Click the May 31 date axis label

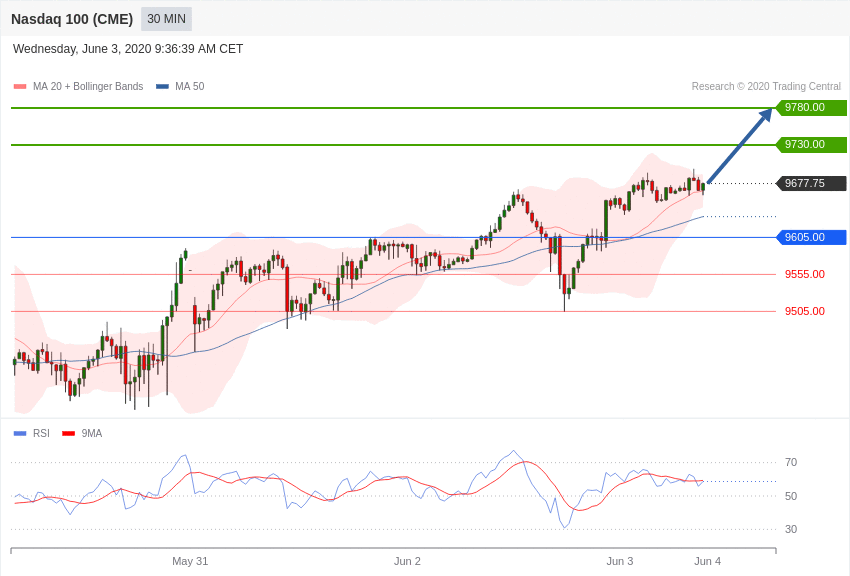190,561
